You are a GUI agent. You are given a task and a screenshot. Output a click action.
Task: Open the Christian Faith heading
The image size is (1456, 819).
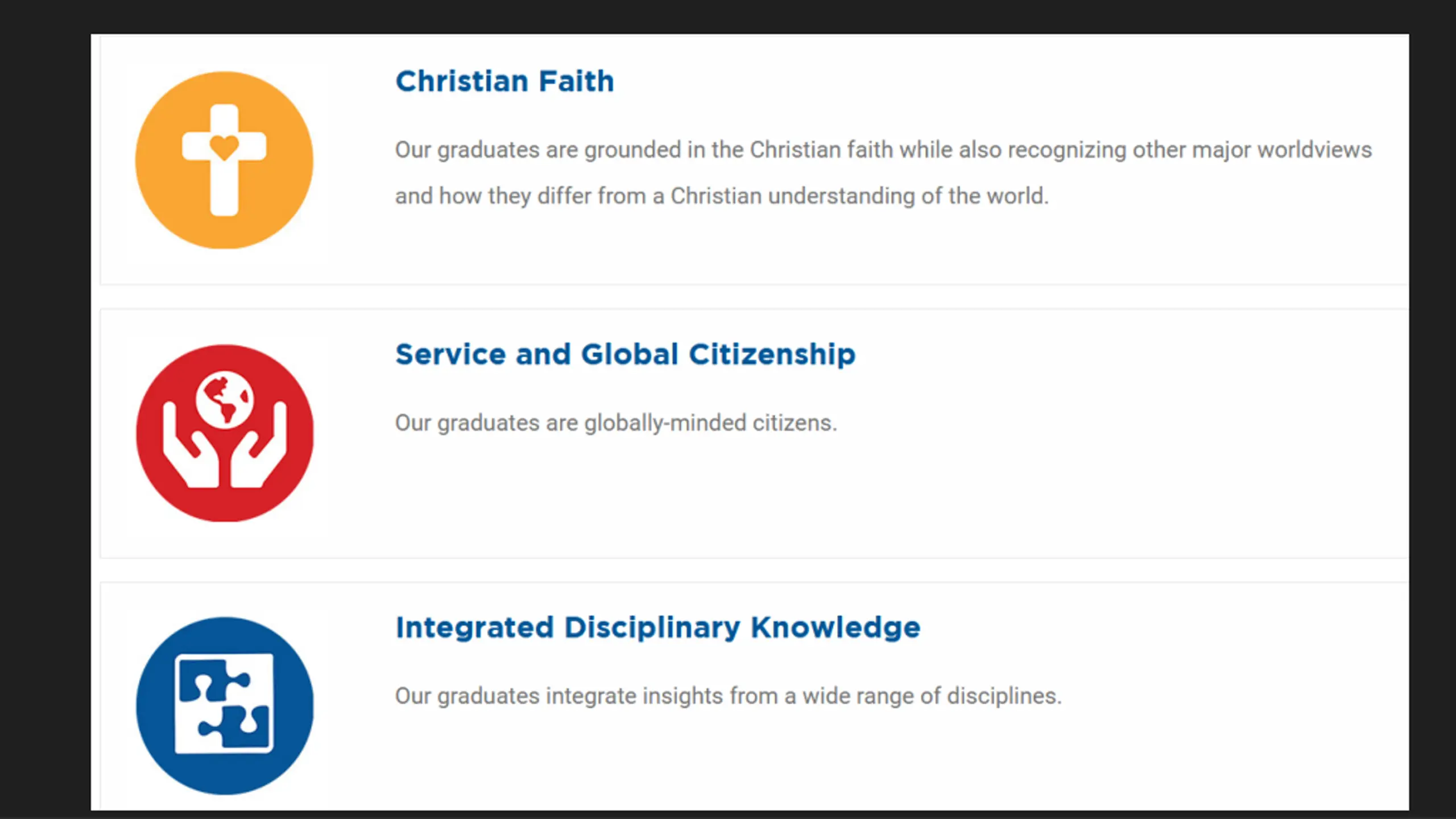tap(504, 81)
